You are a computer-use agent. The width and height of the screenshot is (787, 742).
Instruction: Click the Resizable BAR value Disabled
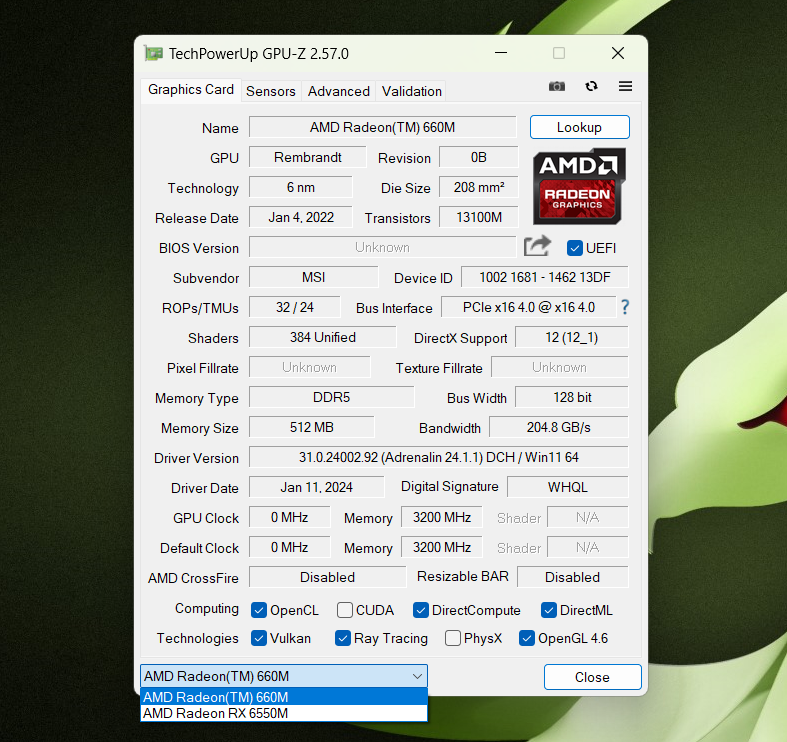pos(573,577)
